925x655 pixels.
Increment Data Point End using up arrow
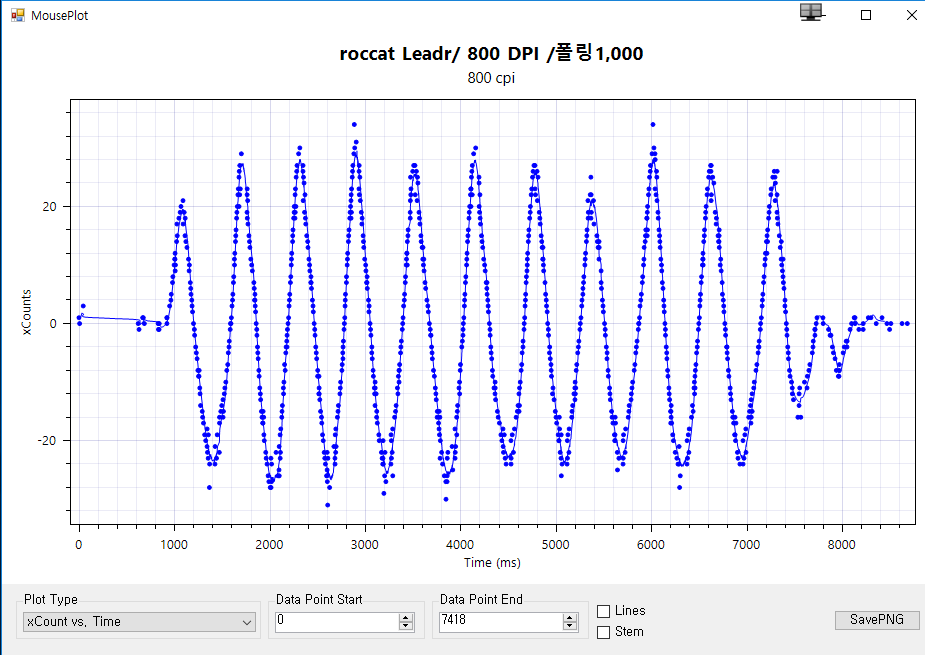tap(570, 617)
